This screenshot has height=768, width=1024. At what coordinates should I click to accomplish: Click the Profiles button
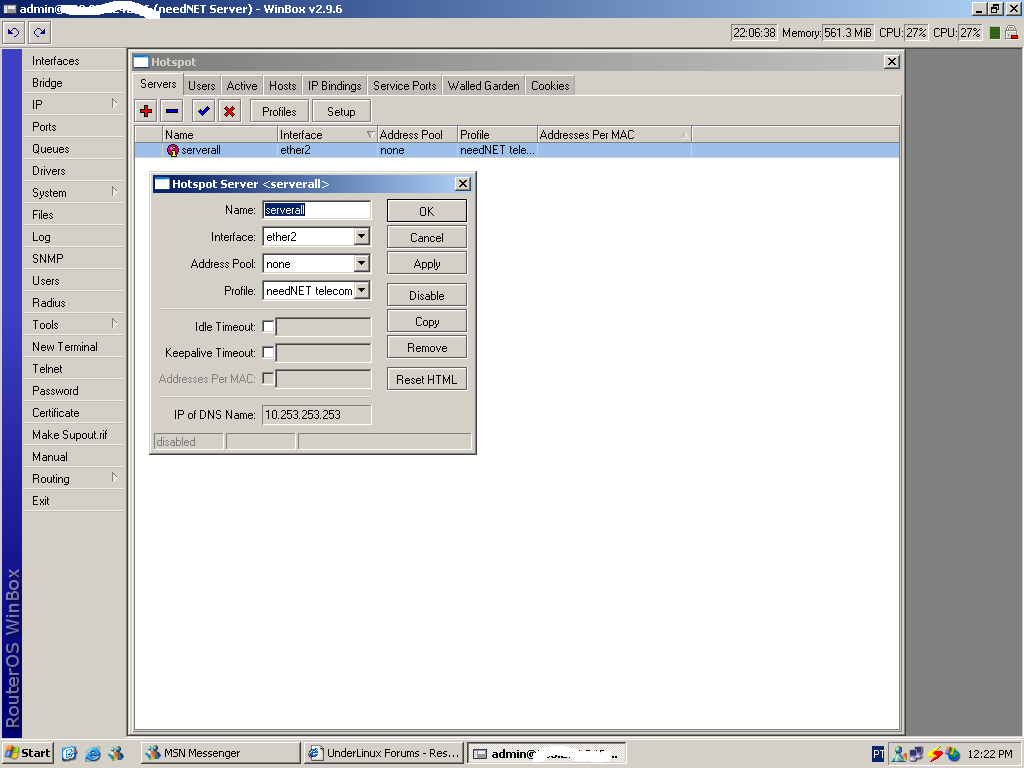(279, 112)
